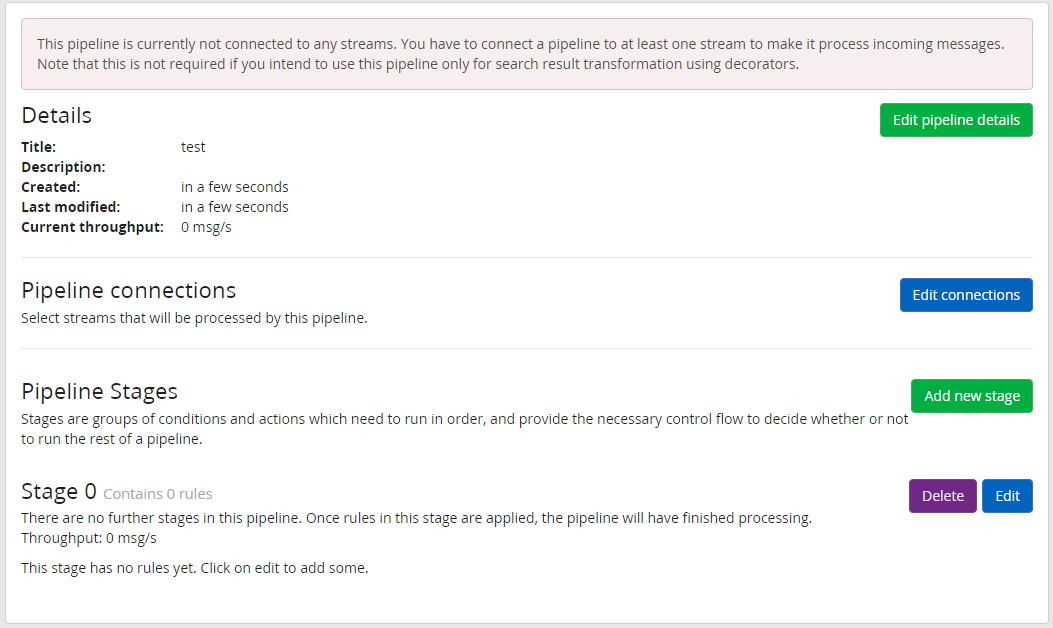Open the Edit connections dialog
Viewport: 1053px width, 628px height.
point(966,295)
